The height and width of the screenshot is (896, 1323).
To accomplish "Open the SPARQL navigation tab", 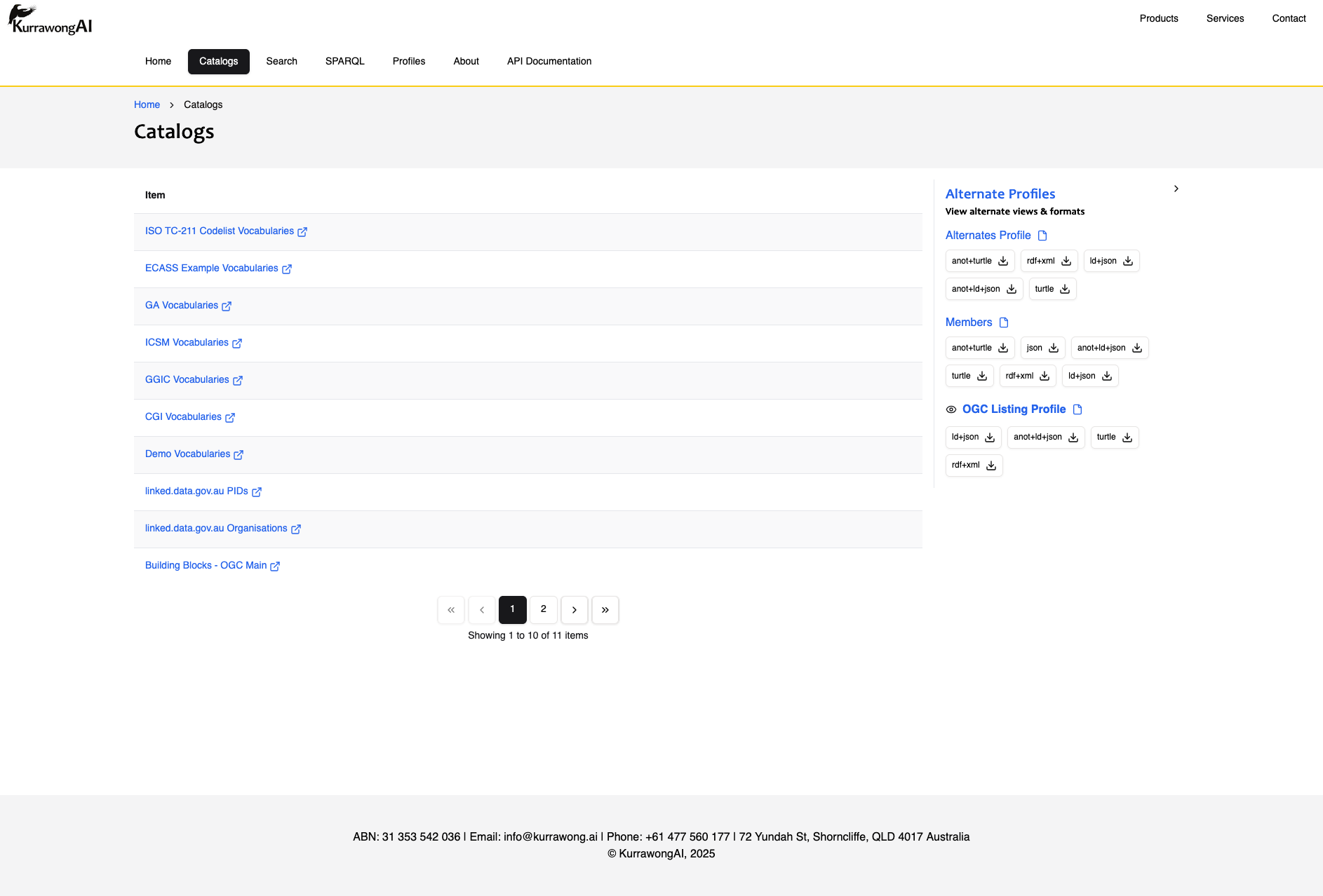I will pyautogui.click(x=344, y=62).
